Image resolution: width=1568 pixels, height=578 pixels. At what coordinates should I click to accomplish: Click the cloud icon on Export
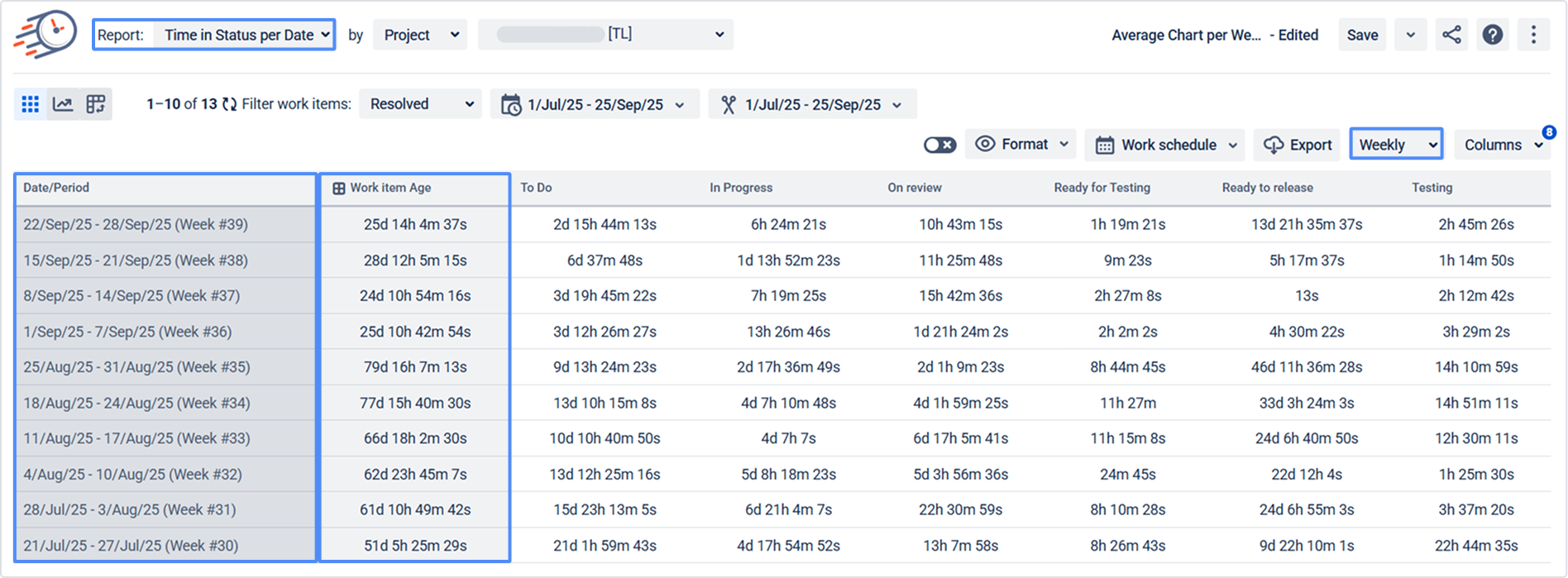pos(1274,146)
